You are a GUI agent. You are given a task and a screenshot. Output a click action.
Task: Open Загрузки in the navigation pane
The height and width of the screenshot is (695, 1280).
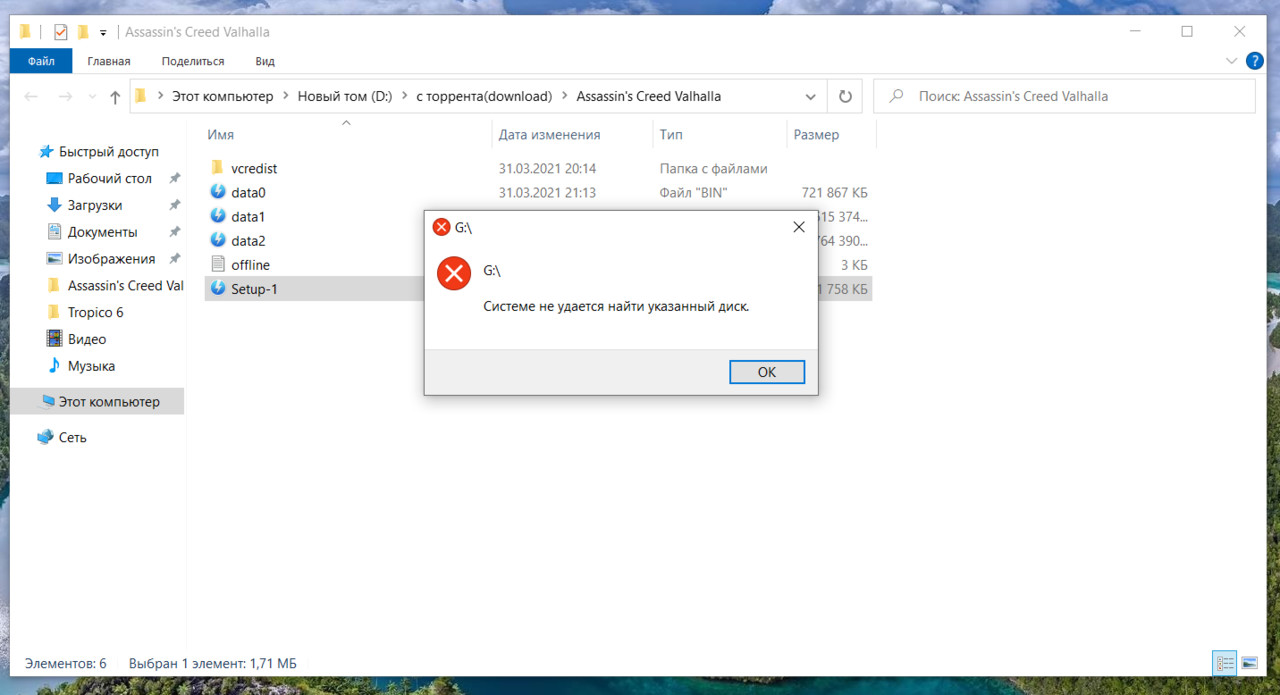[94, 205]
